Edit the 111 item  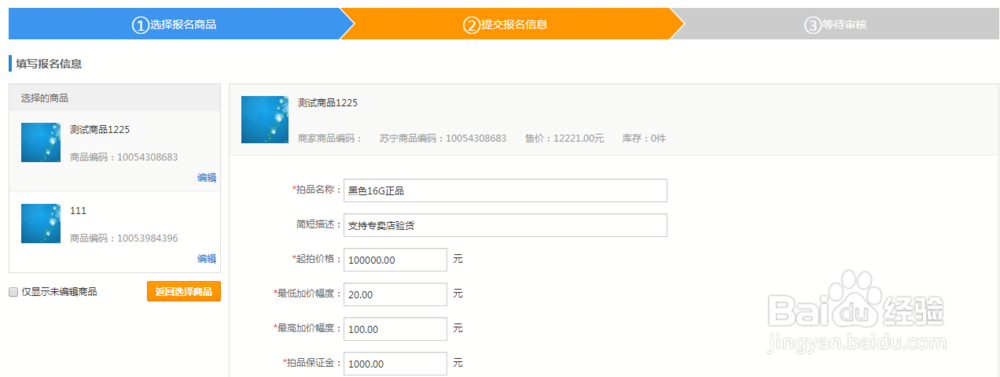(207, 258)
